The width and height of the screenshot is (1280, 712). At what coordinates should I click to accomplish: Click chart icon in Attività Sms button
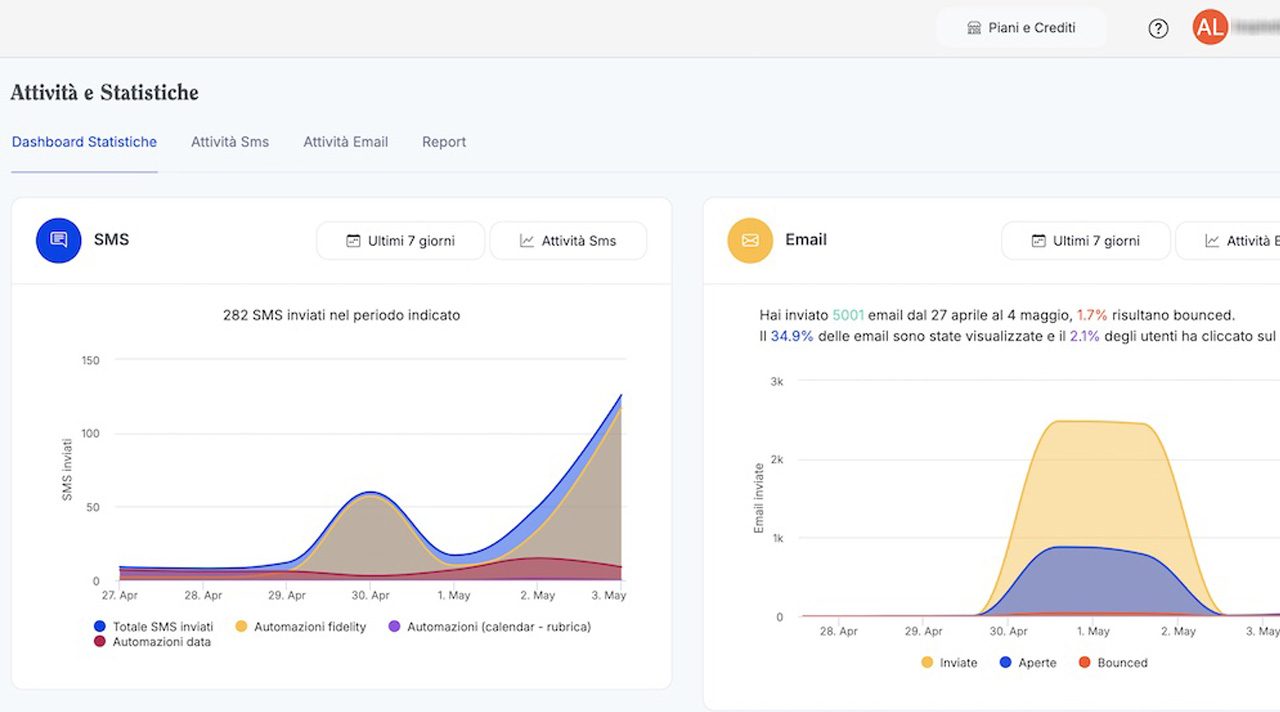point(526,241)
